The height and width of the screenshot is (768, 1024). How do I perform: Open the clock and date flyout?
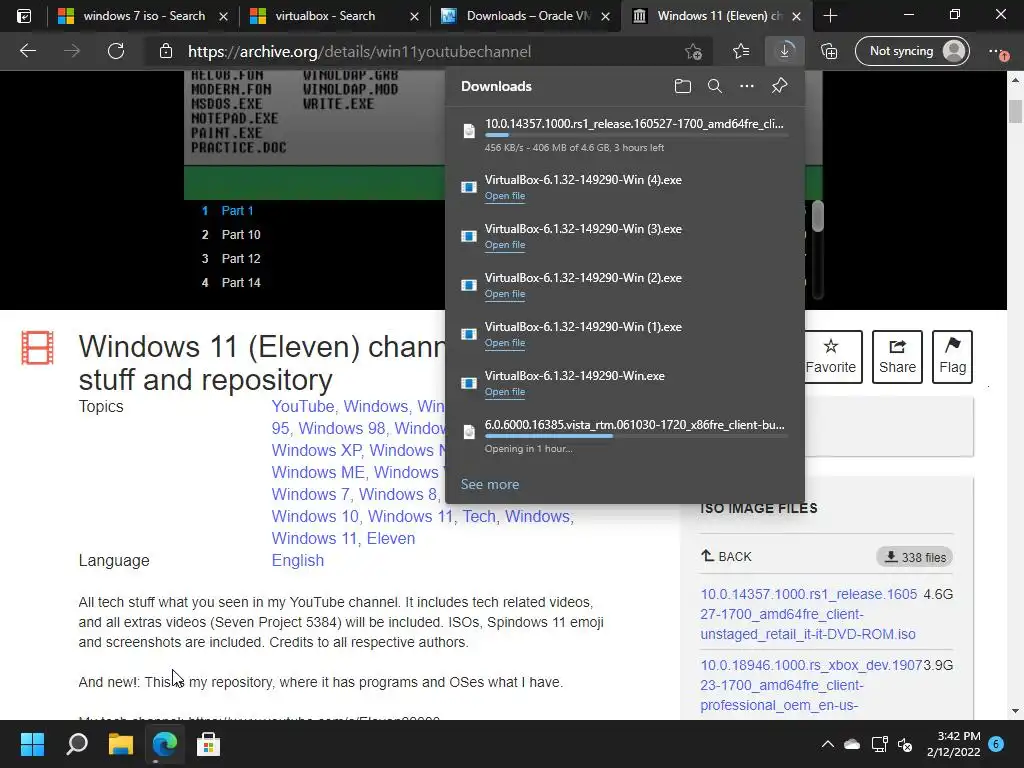pyautogui.click(x=953, y=744)
